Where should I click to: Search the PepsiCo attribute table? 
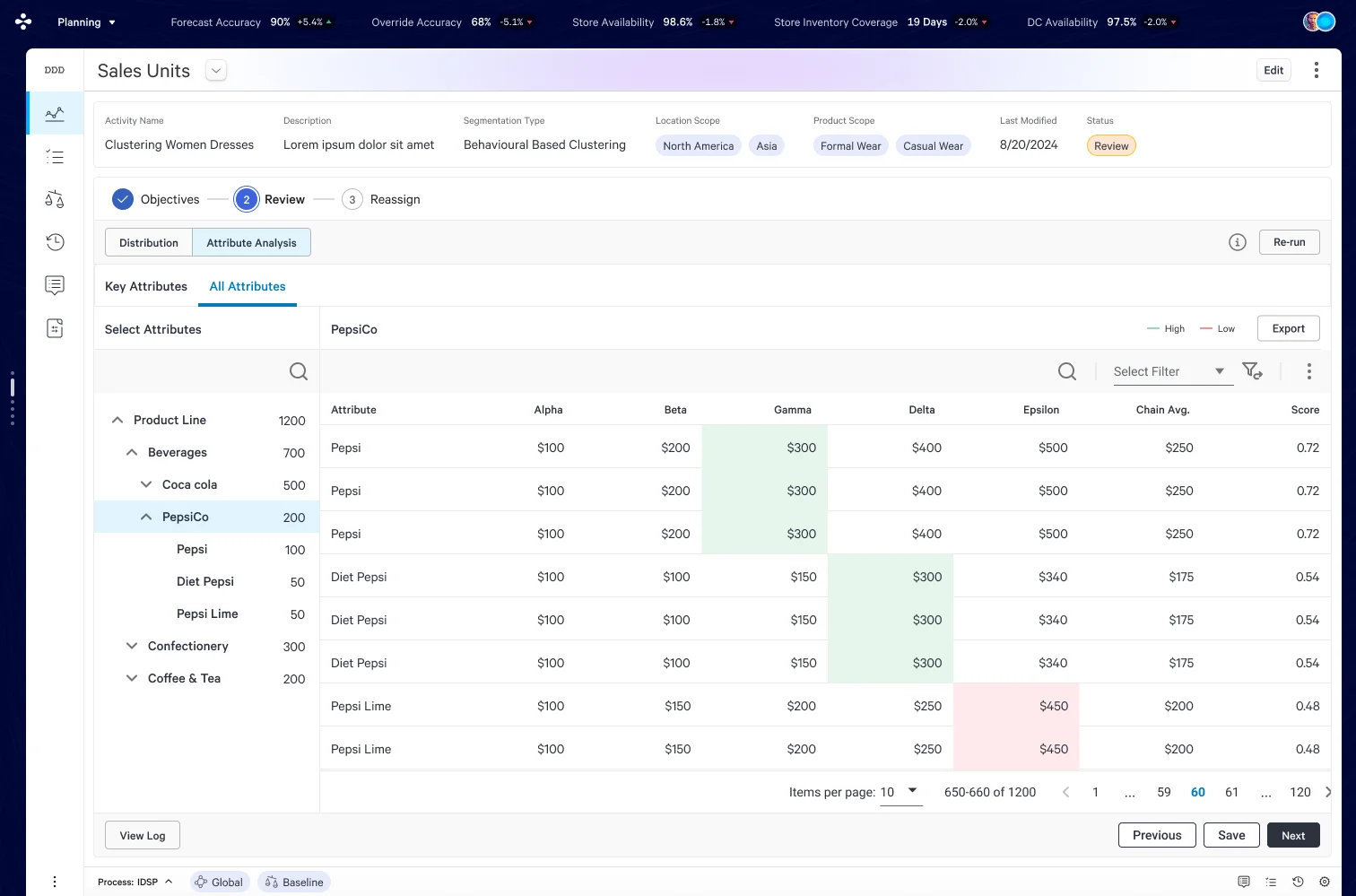(x=1067, y=371)
